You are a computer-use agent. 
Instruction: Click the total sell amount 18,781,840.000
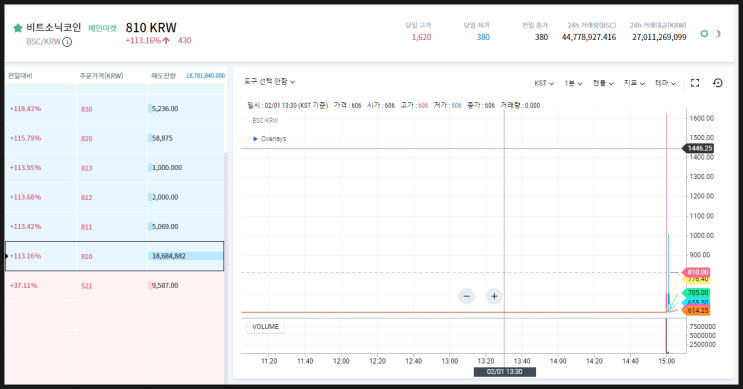pyautogui.click(x=205, y=76)
